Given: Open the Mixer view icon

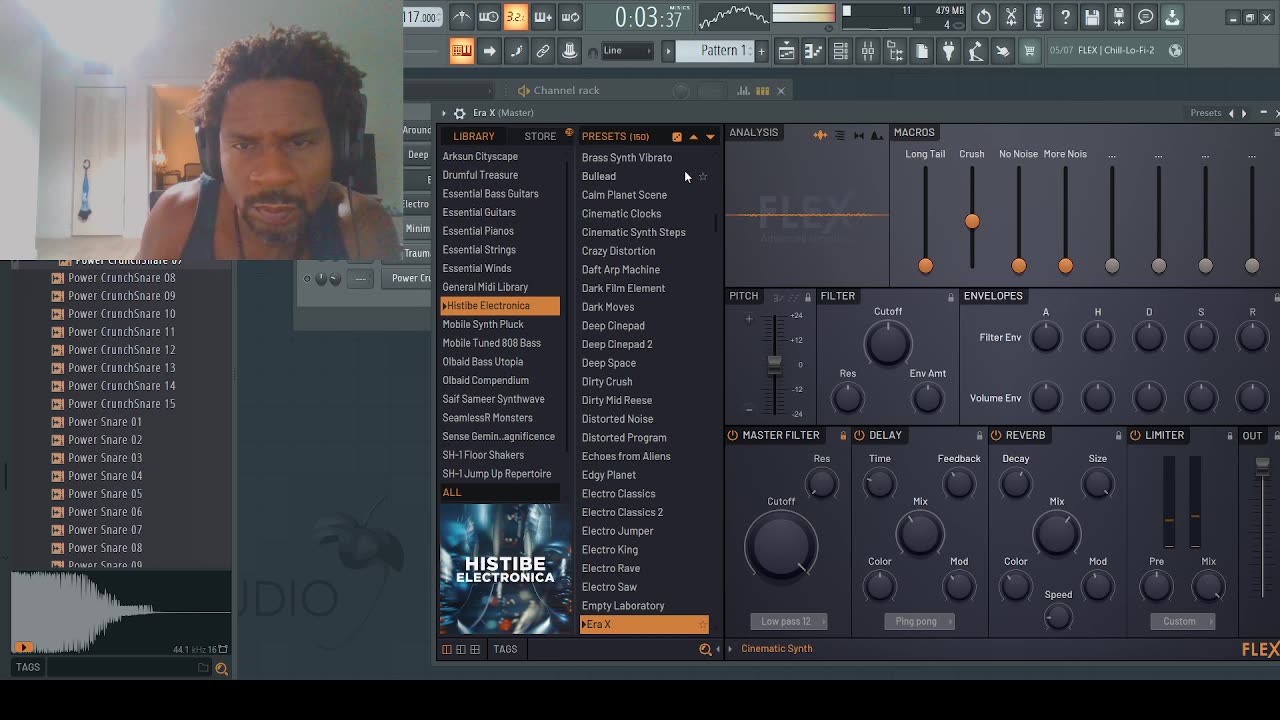Looking at the screenshot, I should click(867, 51).
